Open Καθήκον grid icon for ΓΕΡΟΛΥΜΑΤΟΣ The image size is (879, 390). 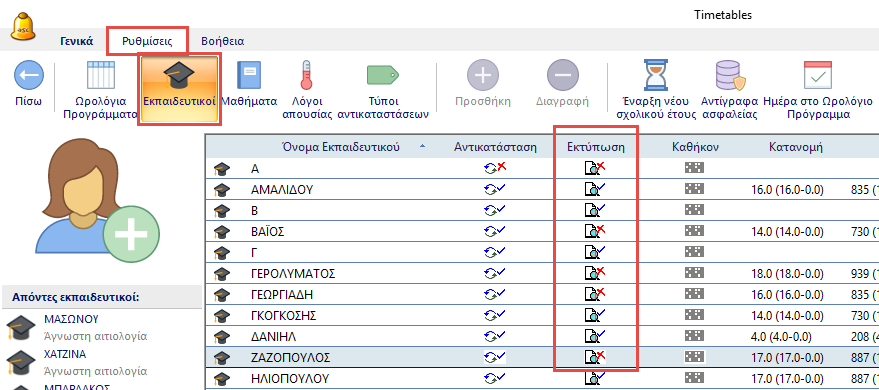tap(694, 273)
